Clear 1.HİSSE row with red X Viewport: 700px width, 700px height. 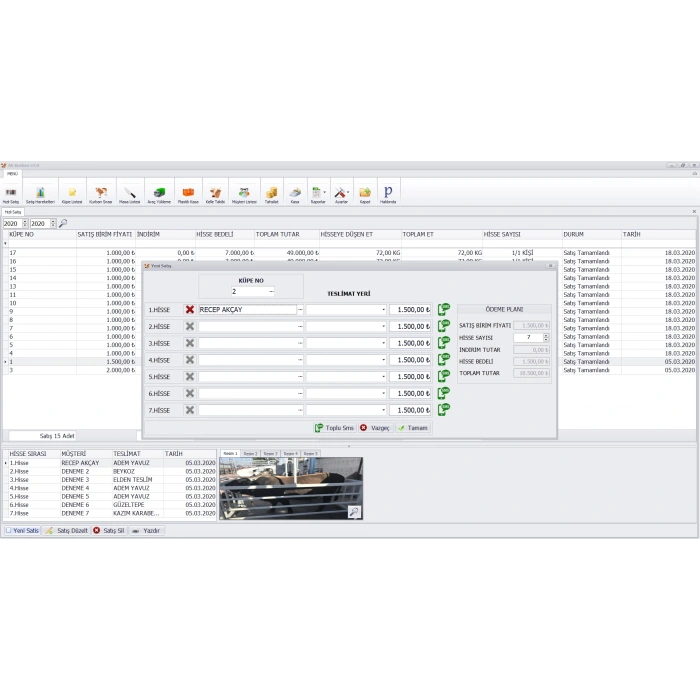[x=190, y=310]
